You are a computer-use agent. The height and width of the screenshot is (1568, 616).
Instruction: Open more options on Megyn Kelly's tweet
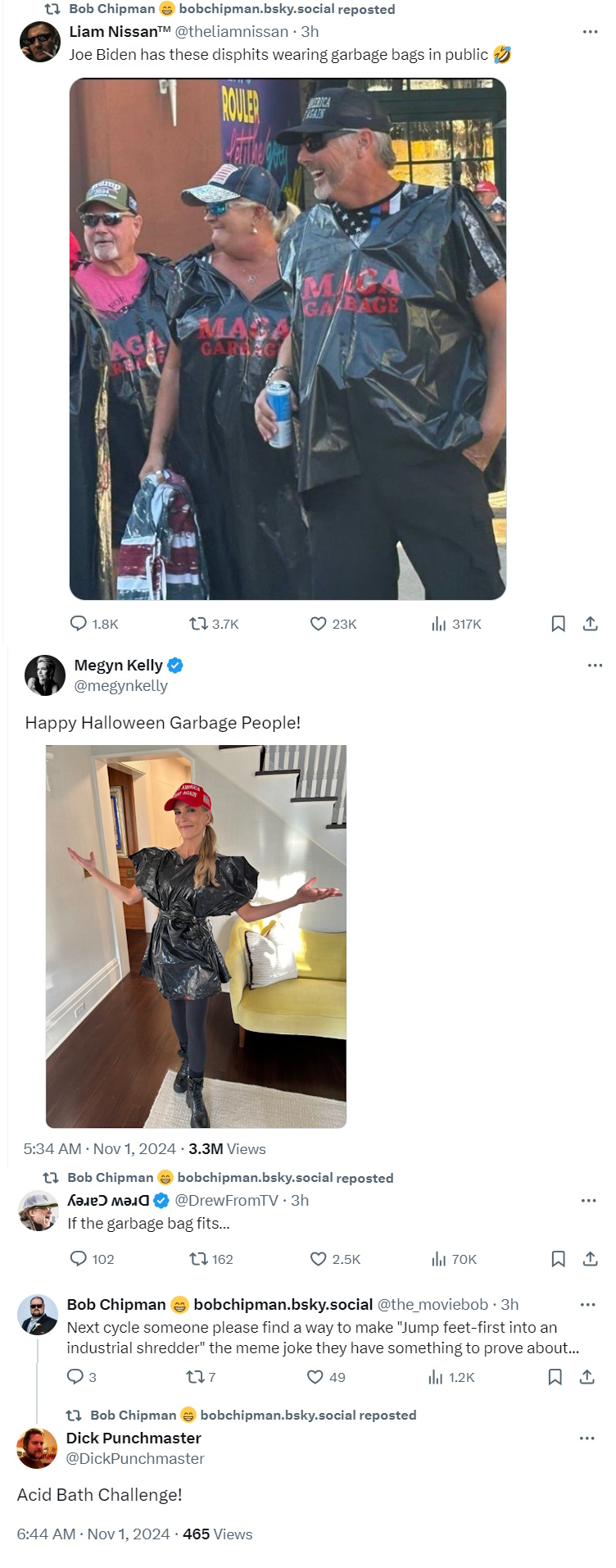(x=595, y=666)
